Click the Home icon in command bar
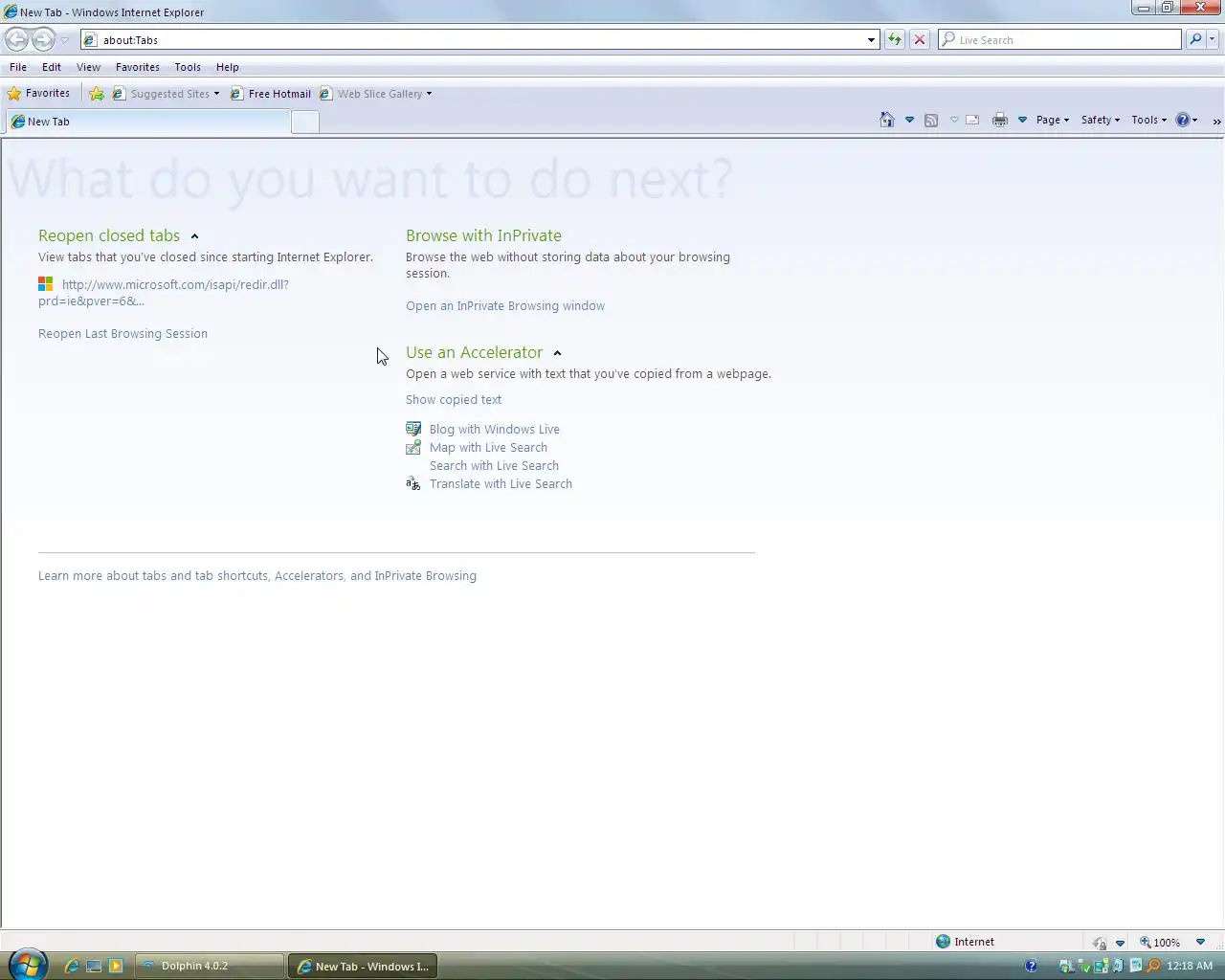The image size is (1225, 980). tap(887, 120)
